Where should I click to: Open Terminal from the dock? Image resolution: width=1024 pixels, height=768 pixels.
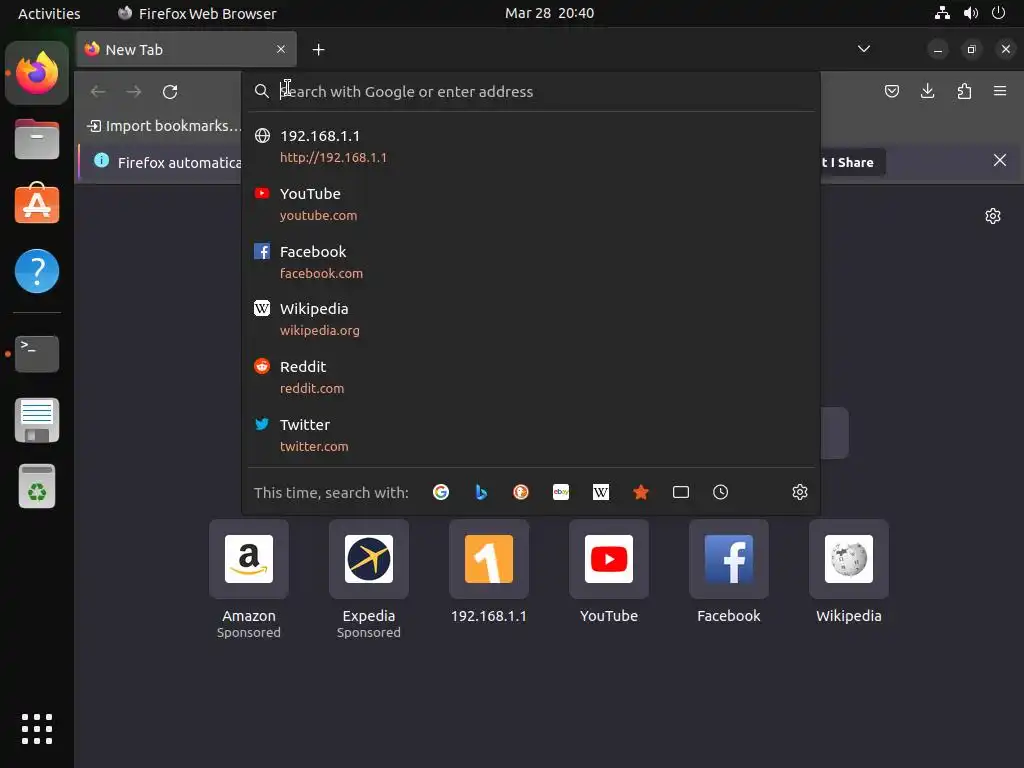[x=37, y=354]
